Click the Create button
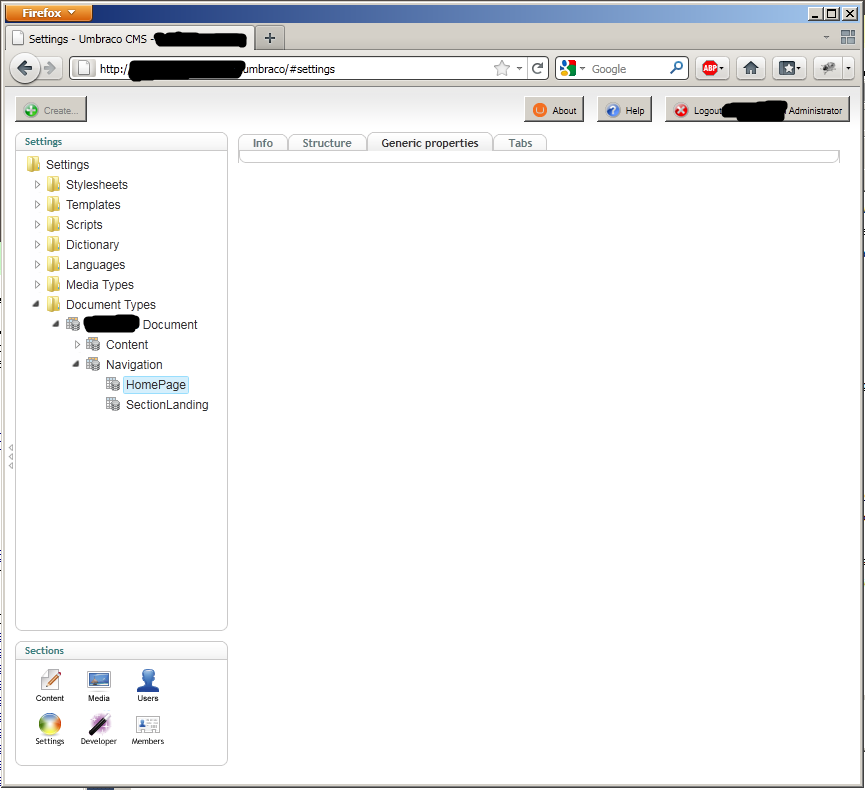This screenshot has height=790, width=865. (x=51, y=110)
